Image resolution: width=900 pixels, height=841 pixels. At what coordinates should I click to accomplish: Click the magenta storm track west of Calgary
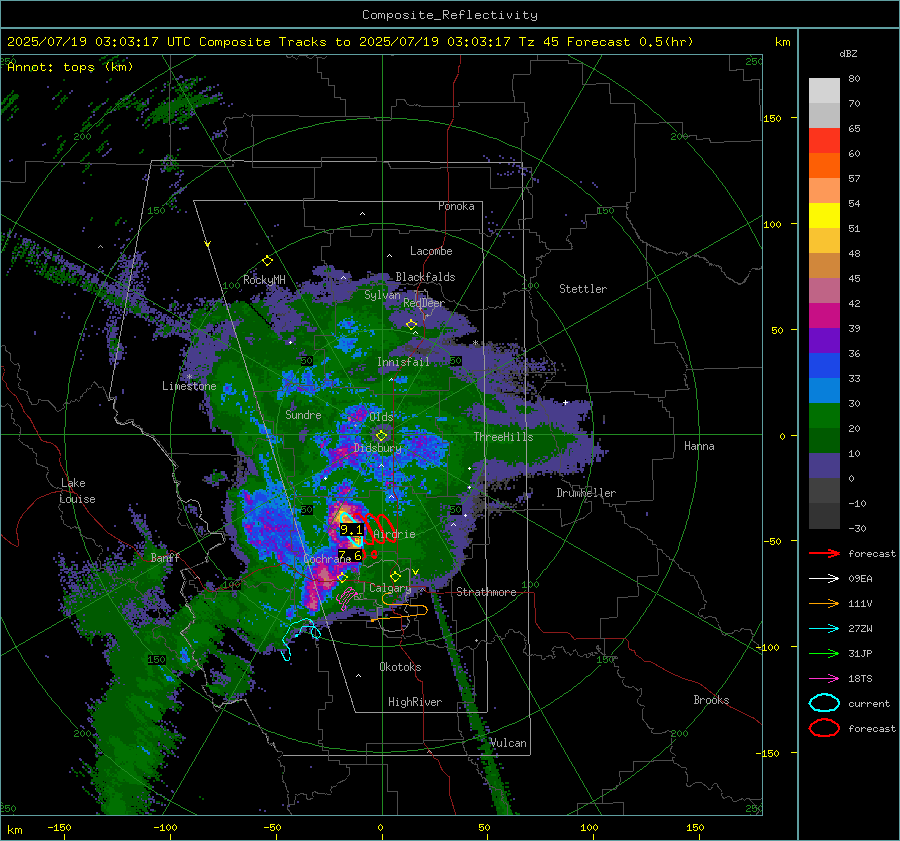pos(347,597)
